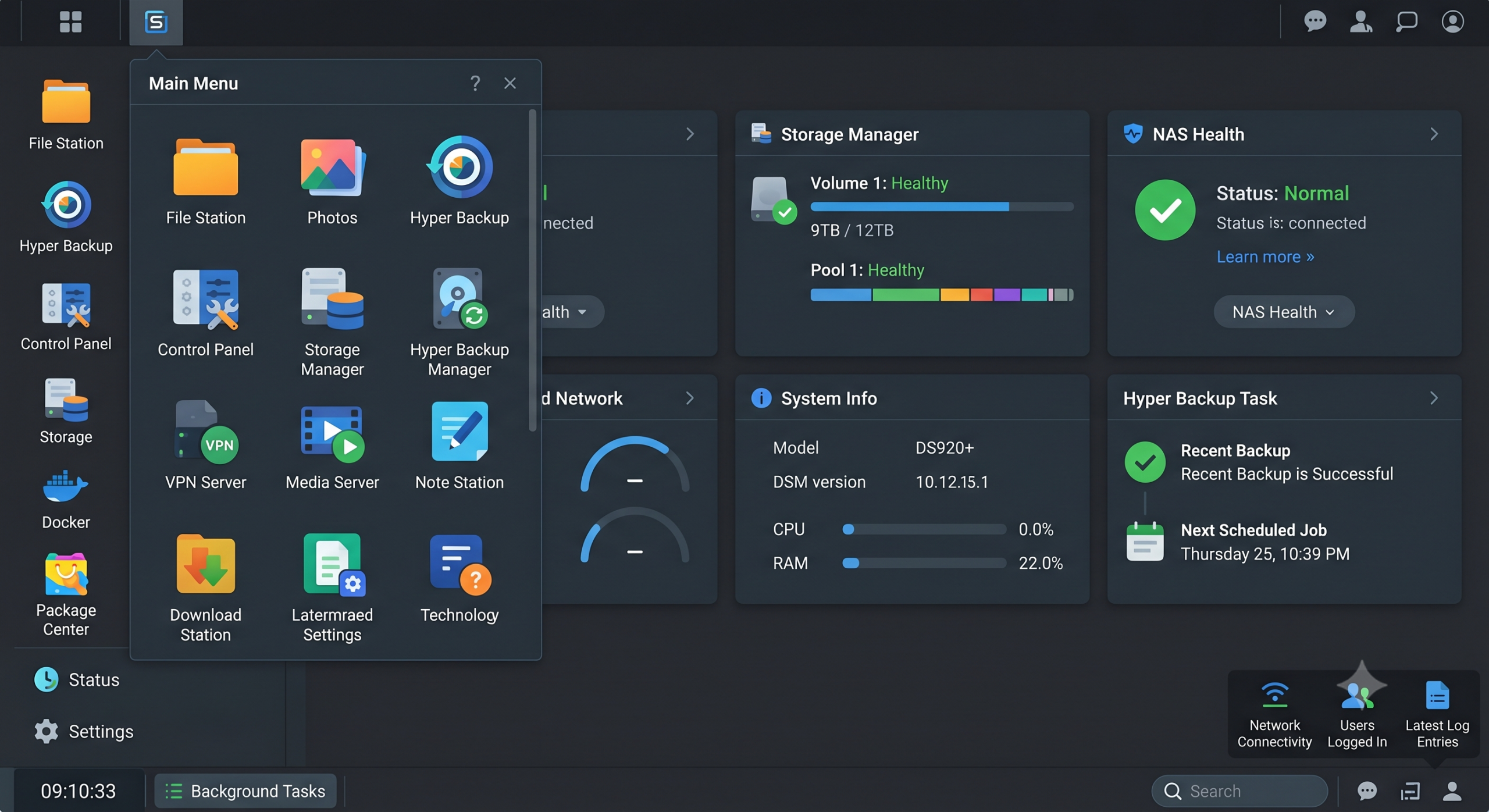Launch VPN Server from the Main Menu

(x=205, y=446)
